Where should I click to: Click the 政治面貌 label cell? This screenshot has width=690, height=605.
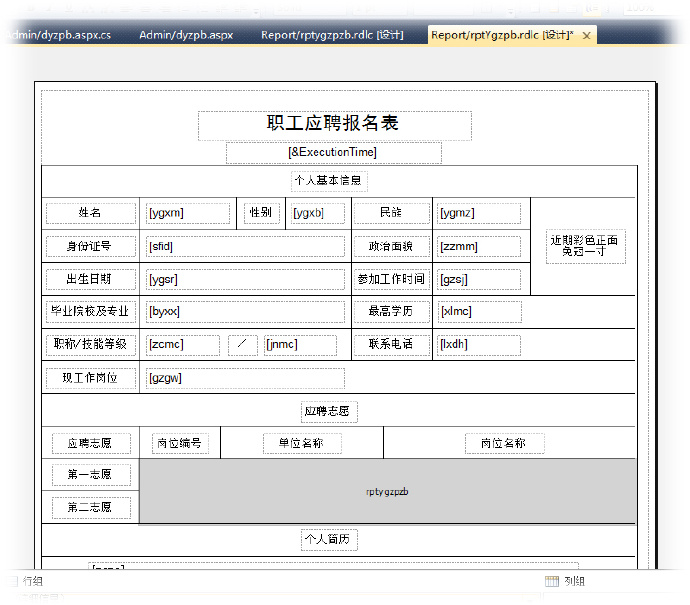tap(391, 246)
